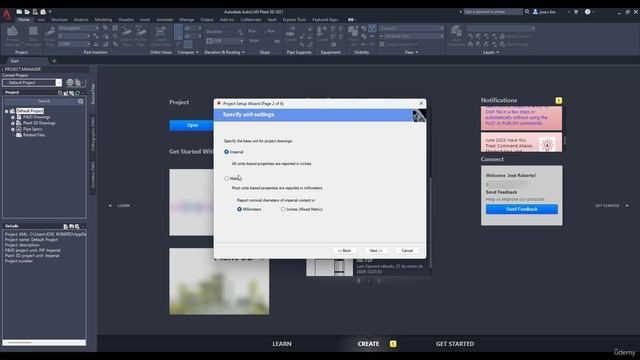Close the Project Setup Wizard dialog

[421, 103]
